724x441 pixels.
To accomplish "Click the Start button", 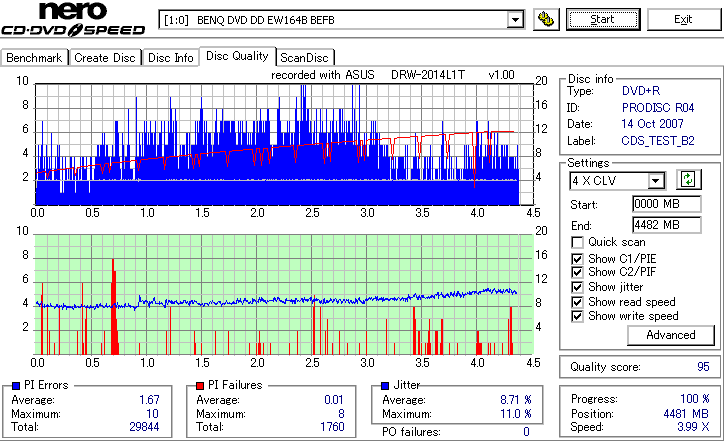I will click(x=603, y=19).
